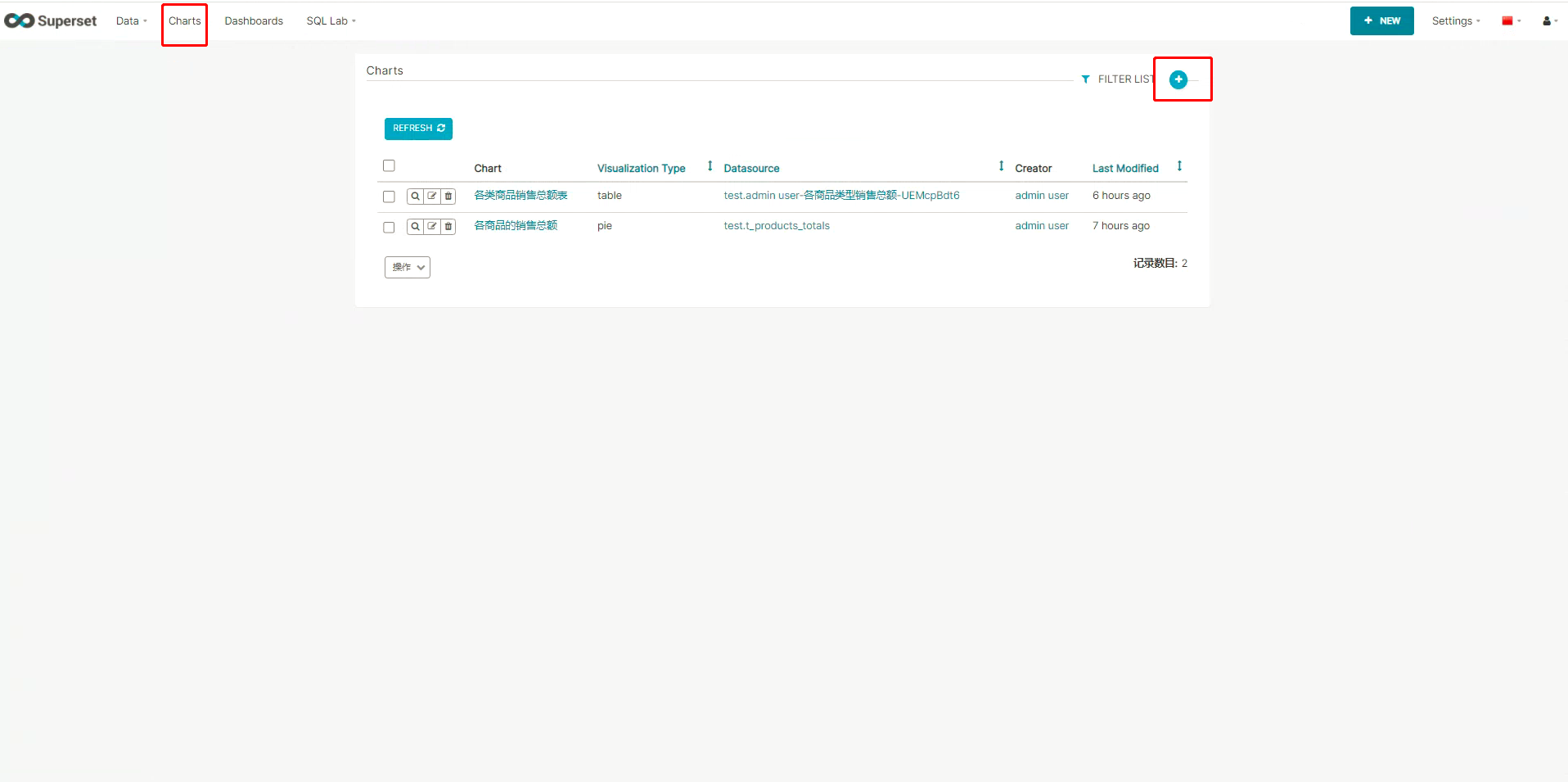
Task: Go to the Charts menu item
Action: [x=184, y=21]
